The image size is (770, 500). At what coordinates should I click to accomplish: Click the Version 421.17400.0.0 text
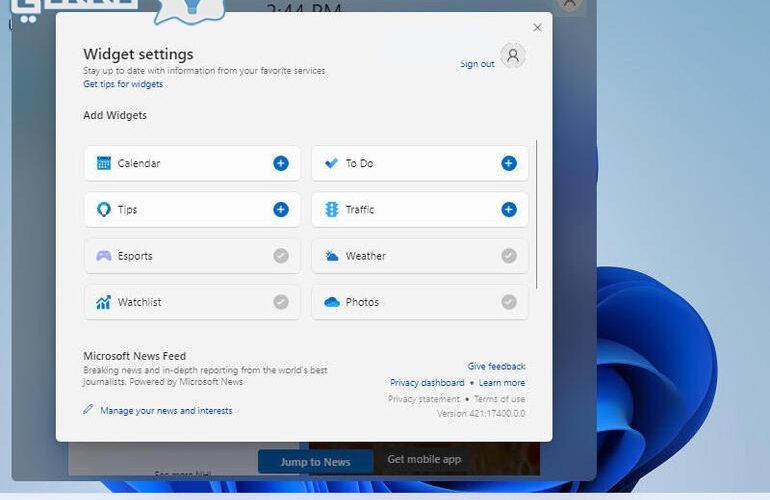(481, 414)
